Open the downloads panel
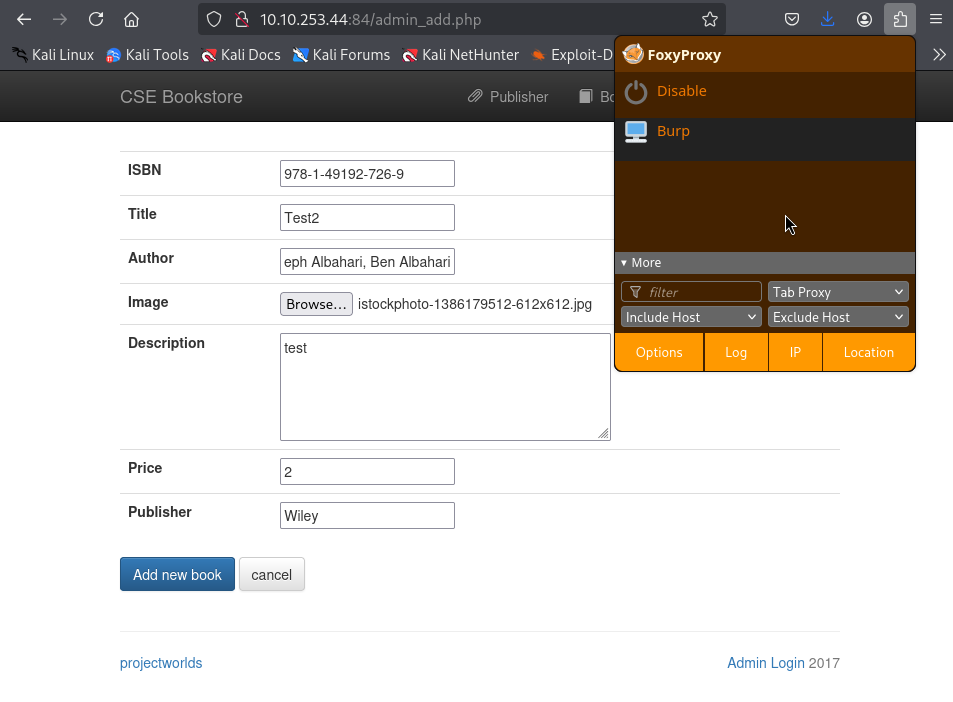 [827, 19]
